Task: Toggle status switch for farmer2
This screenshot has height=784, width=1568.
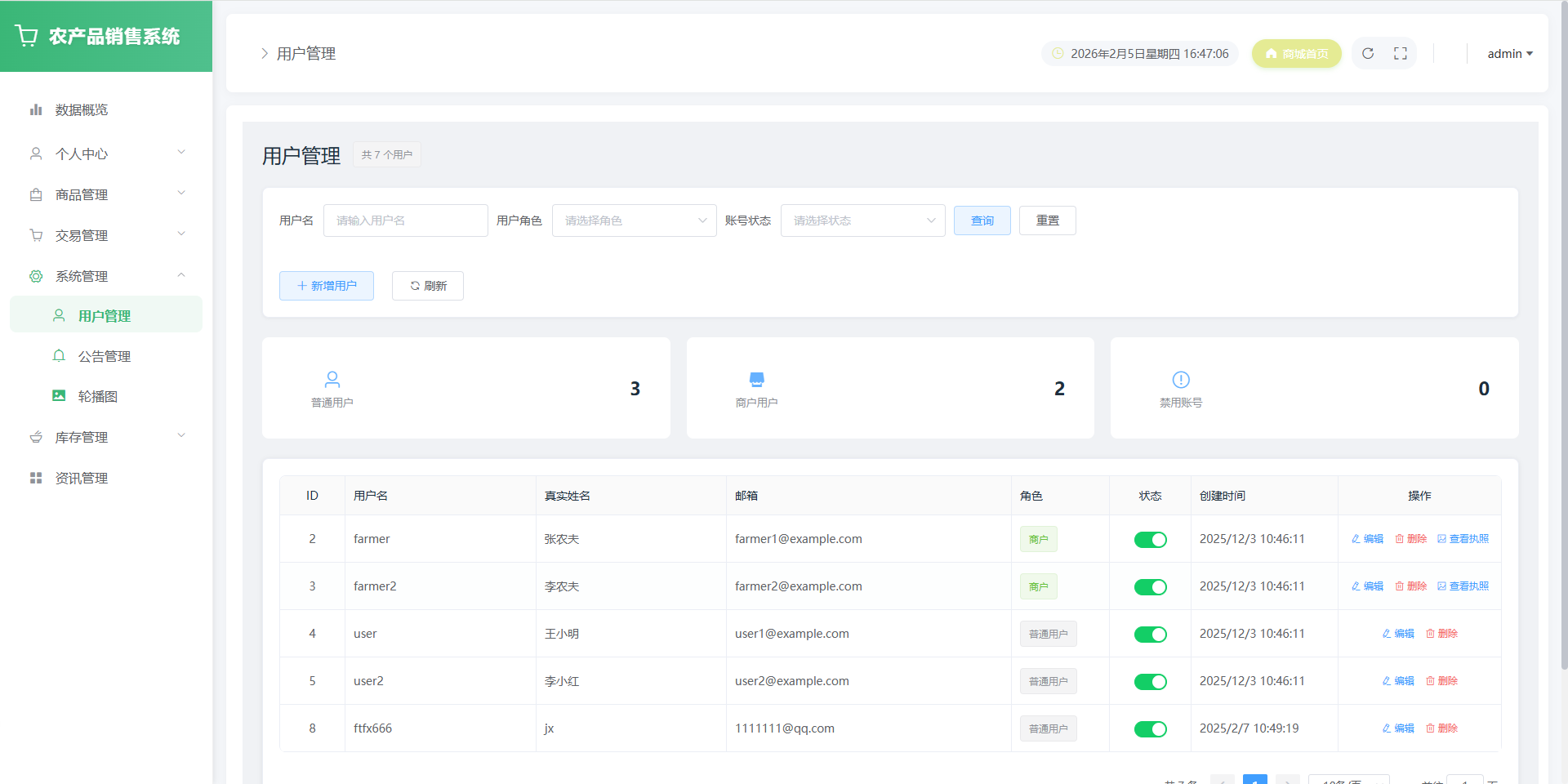Action: coord(1150,587)
